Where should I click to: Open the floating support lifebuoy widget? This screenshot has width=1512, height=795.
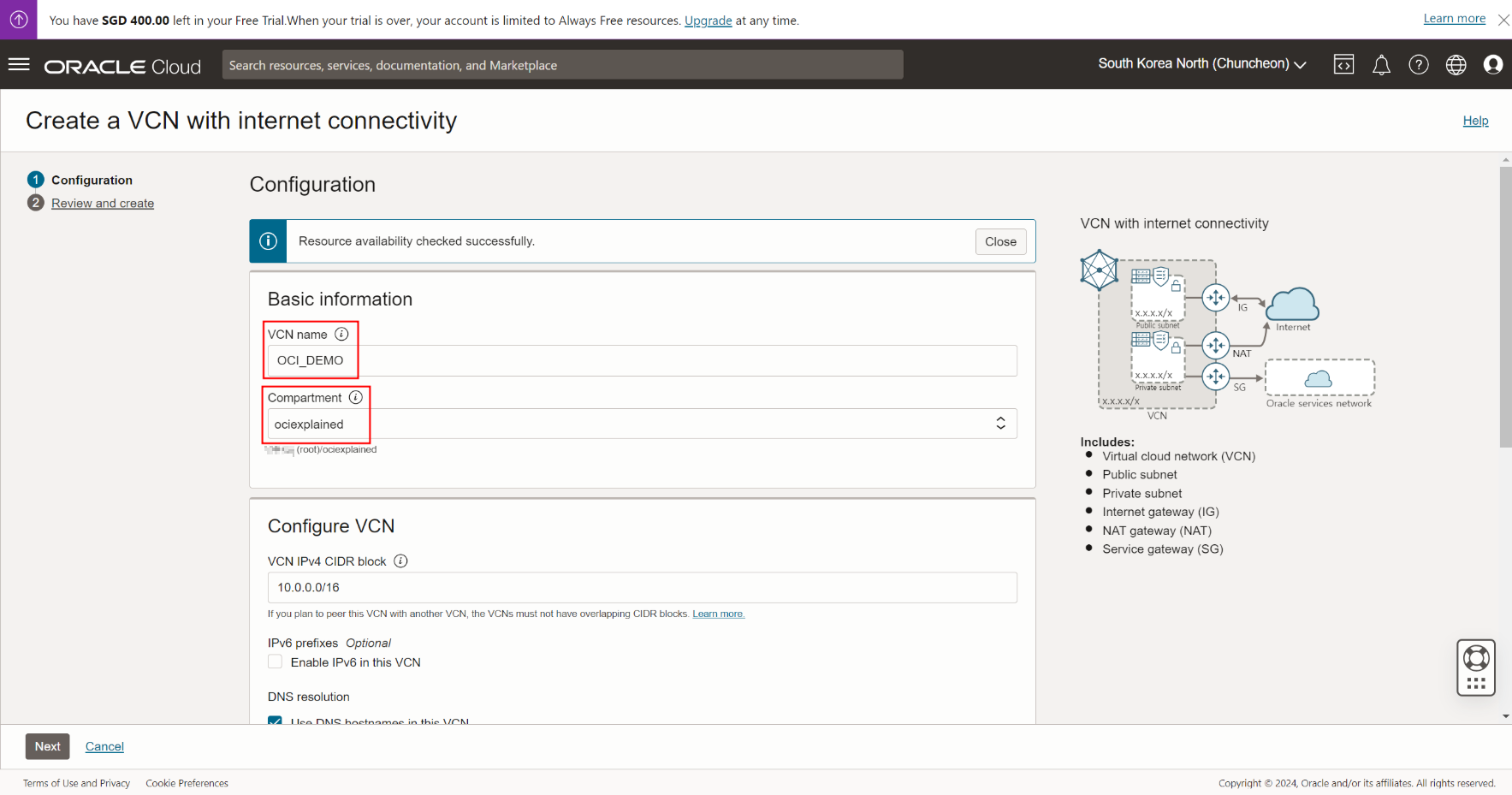click(1476, 667)
